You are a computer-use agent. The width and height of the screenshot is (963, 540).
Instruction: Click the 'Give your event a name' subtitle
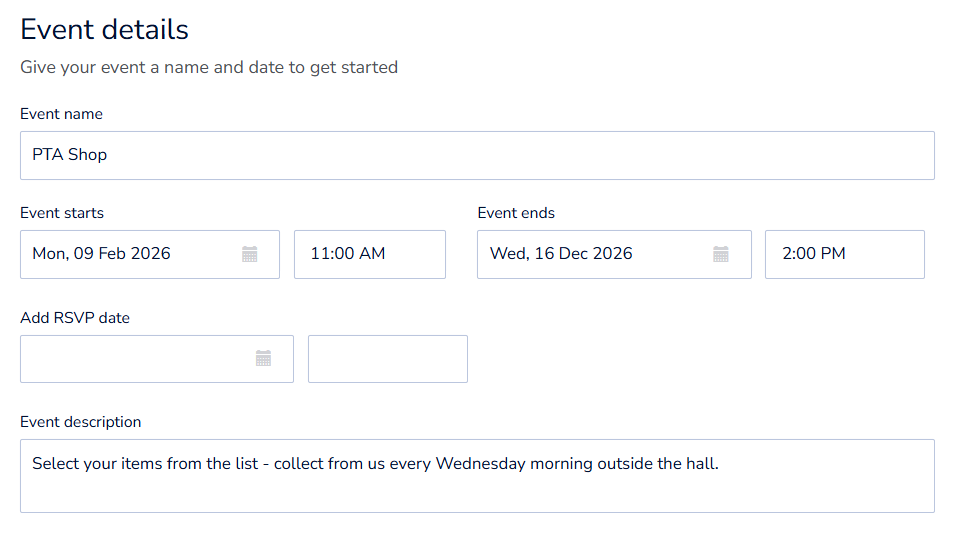(x=209, y=68)
